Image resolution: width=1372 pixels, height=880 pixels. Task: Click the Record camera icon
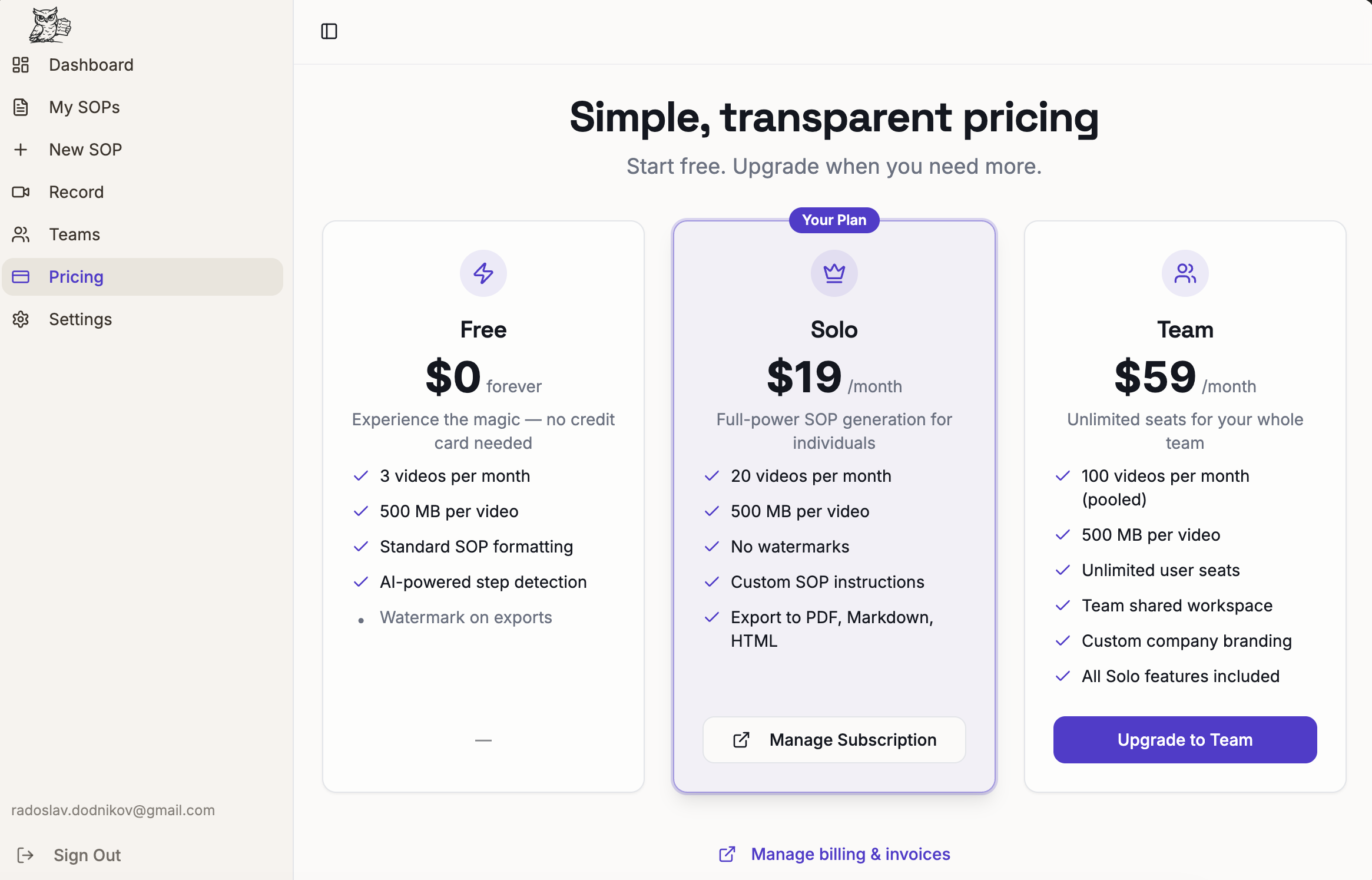(x=21, y=192)
